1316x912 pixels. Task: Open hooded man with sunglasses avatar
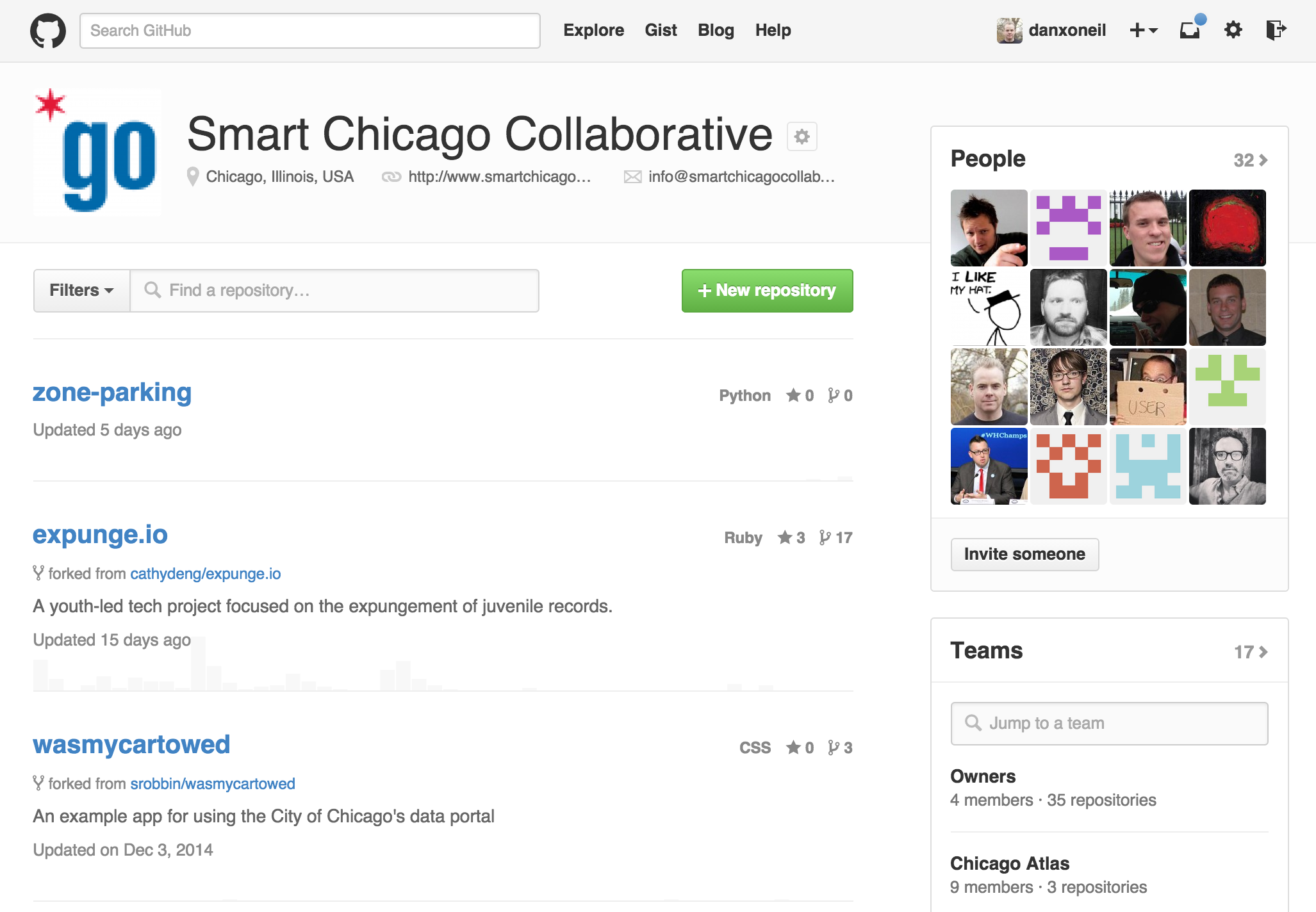1148,307
